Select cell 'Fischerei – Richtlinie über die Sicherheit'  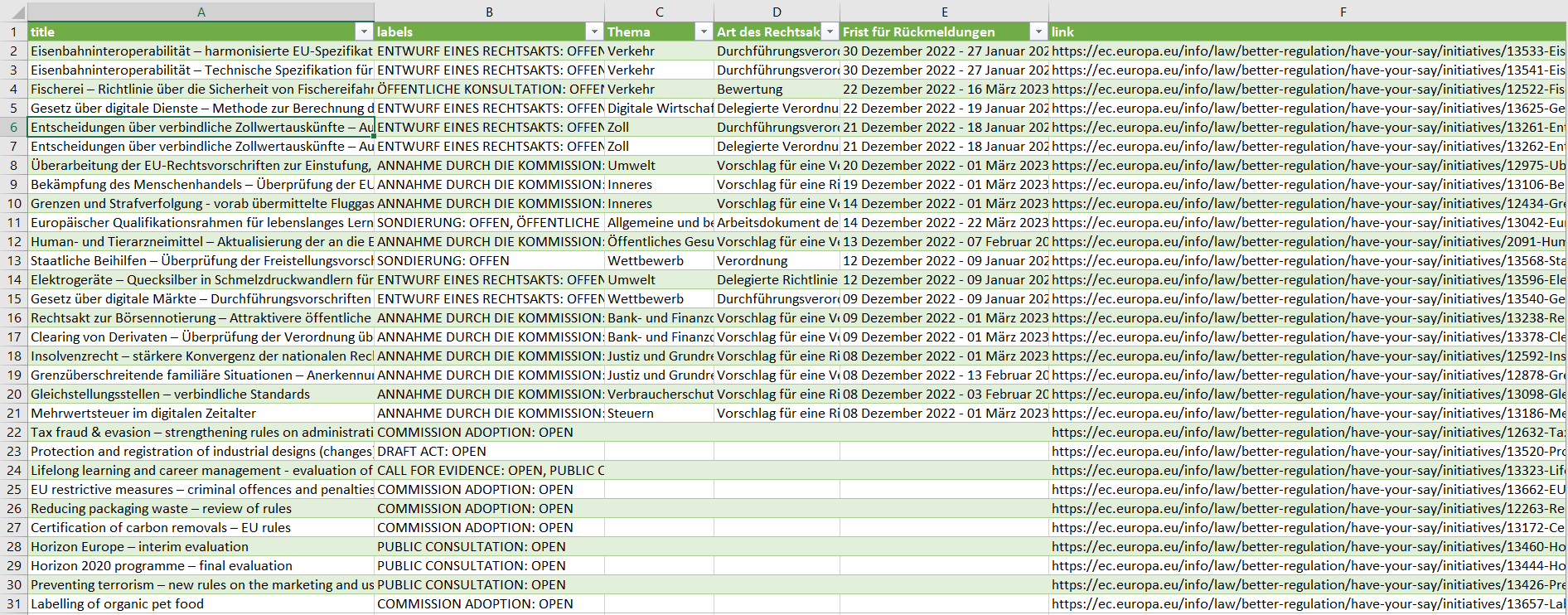[201, 89]
